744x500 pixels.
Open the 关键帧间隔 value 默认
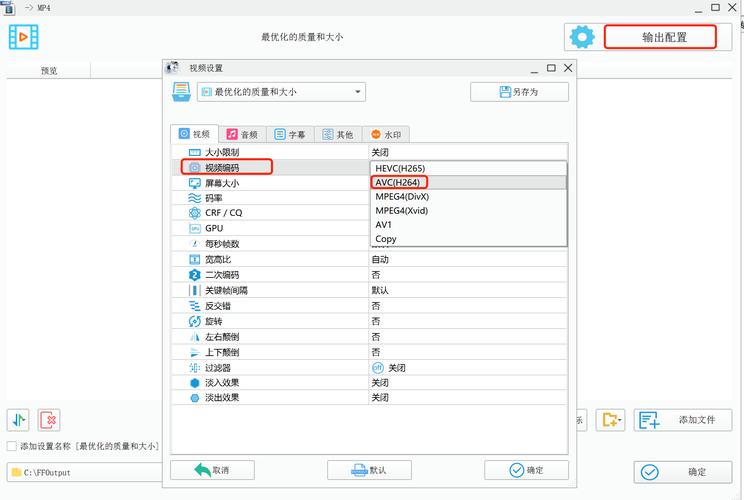pos(468,290)
